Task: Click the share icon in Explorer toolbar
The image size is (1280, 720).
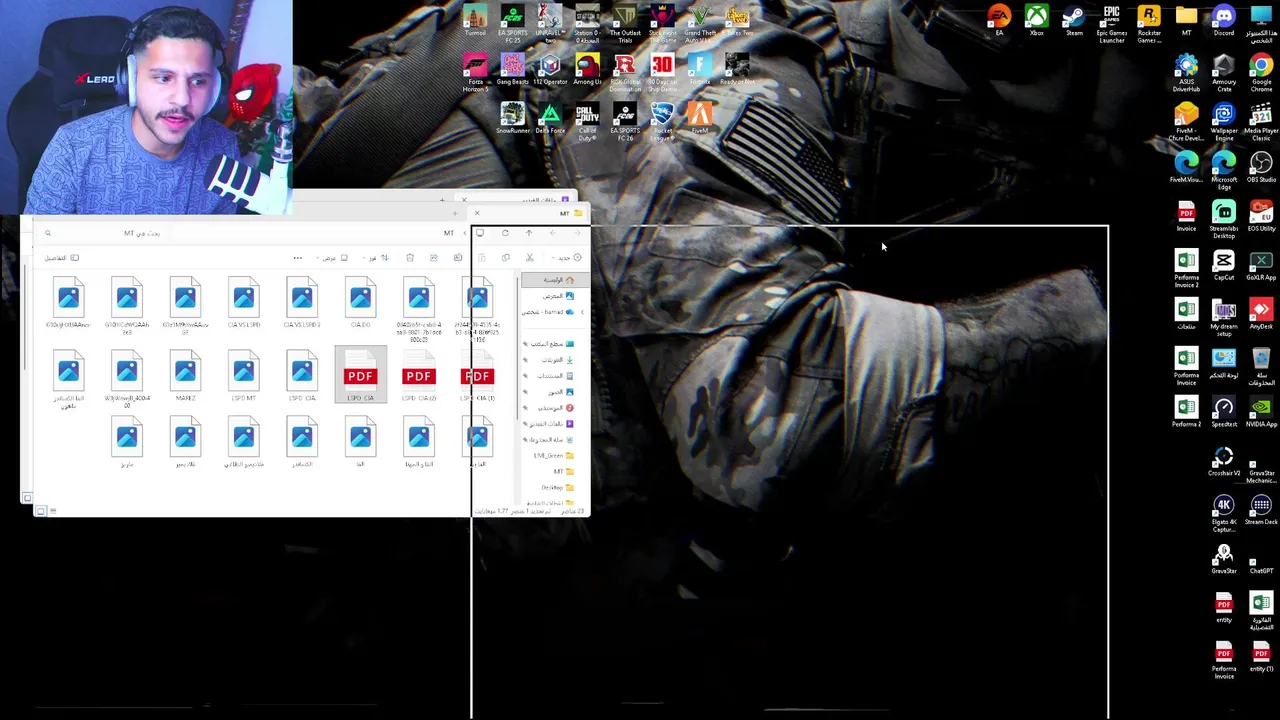Action: coord(434,258)
